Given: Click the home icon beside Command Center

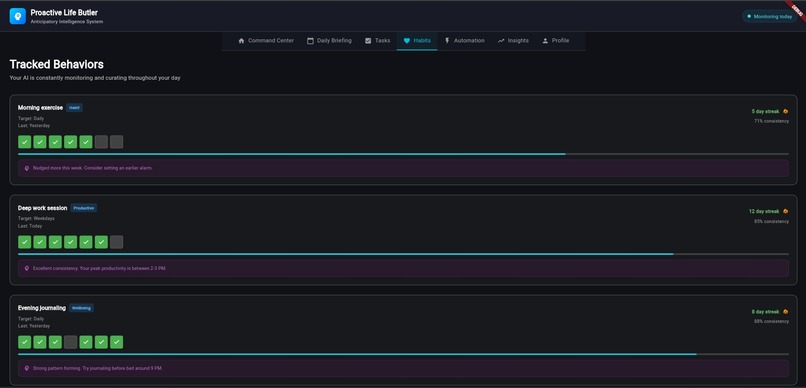Looking at the screenshot, I should point(241,41).
